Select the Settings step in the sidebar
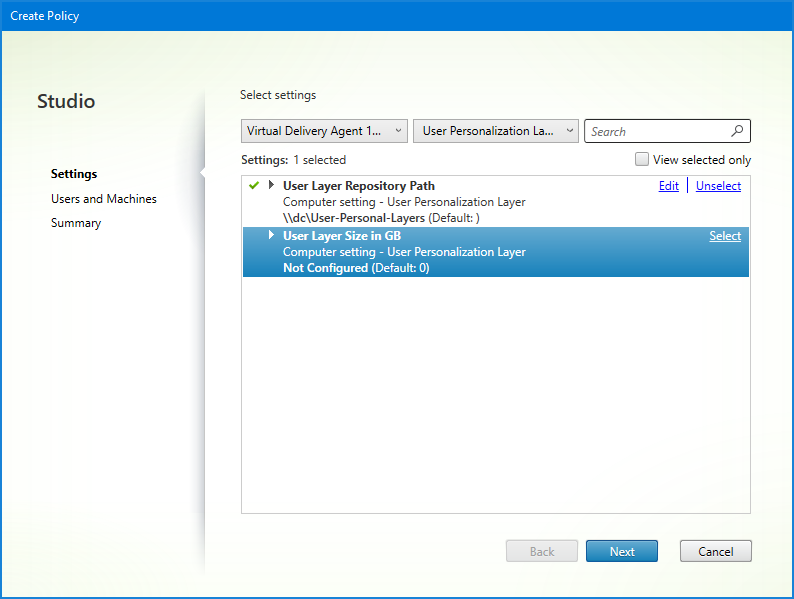The height and width of the screenshot is (599, 794). click(x=74, y=174)
